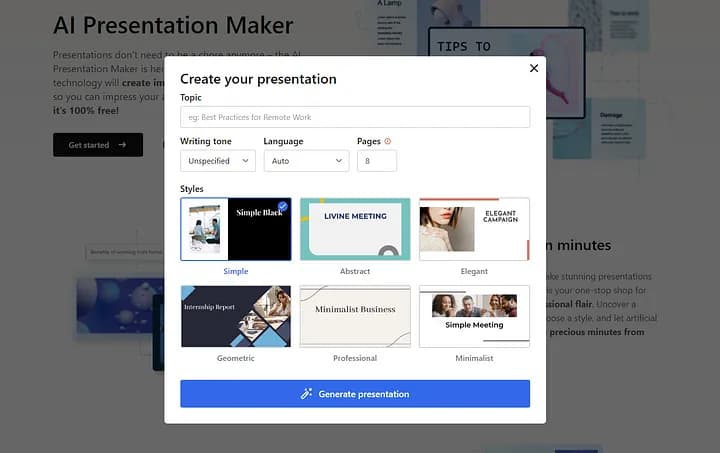Select the Geometric Internship Report style
This screenshot has width=720, height=453.
pos(236,316)
